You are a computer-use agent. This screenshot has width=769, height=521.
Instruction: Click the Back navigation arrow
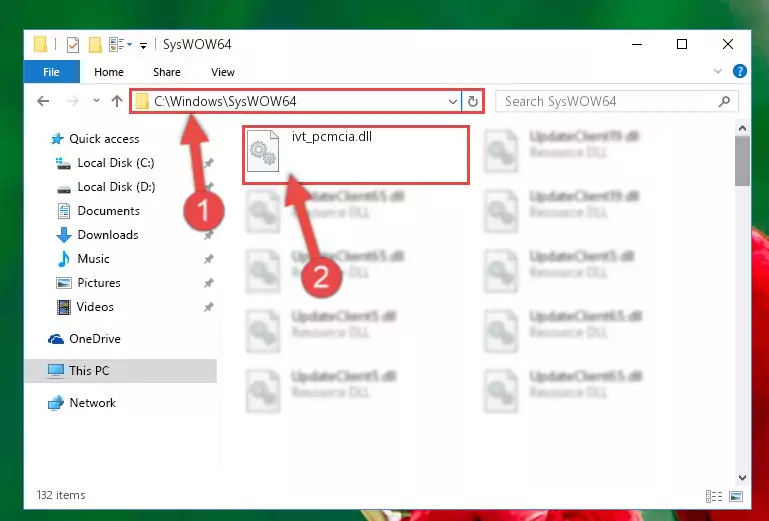[43, 101]
